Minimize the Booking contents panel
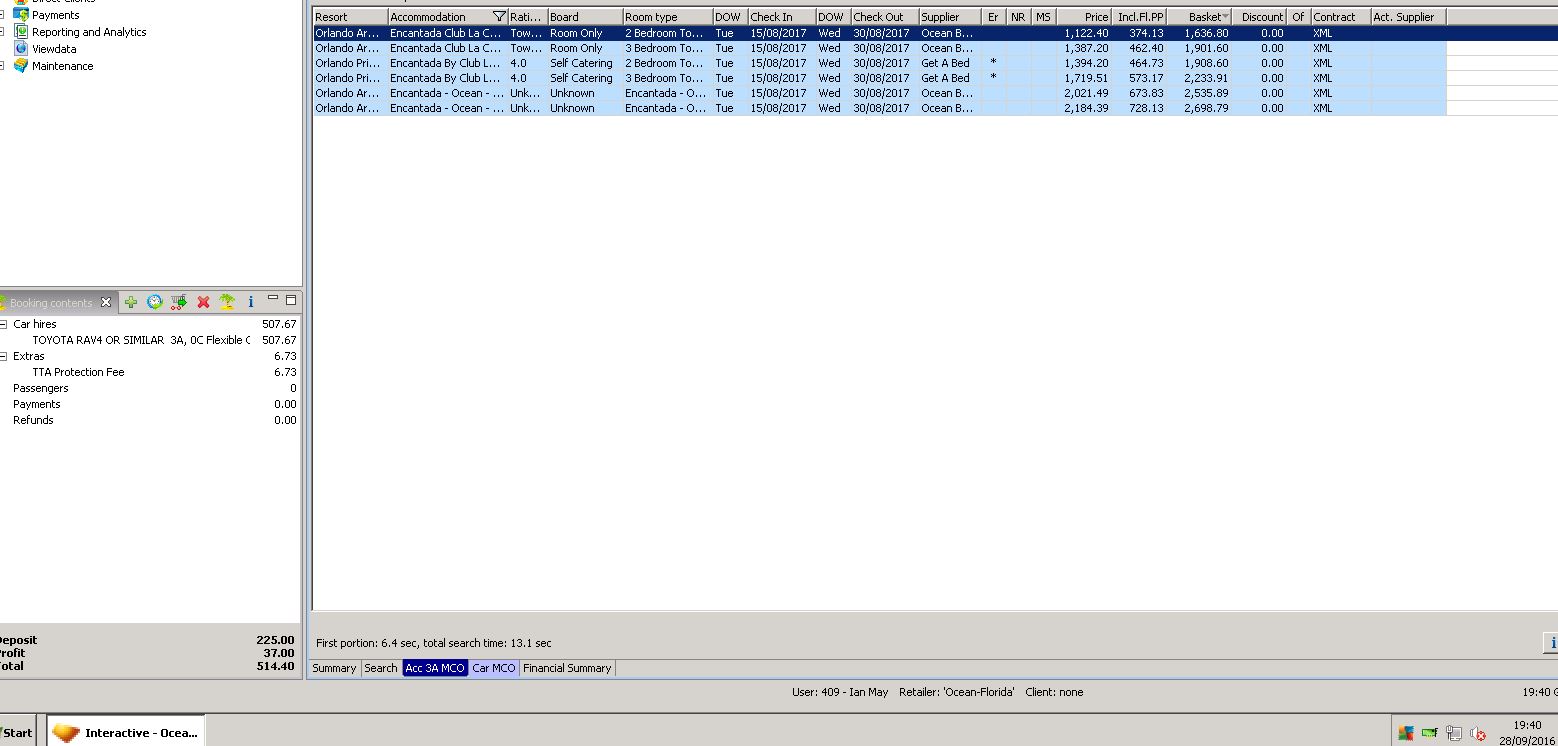Image resolution: width=1558 pixels, height=746 pixels. [x=273, y=298]
